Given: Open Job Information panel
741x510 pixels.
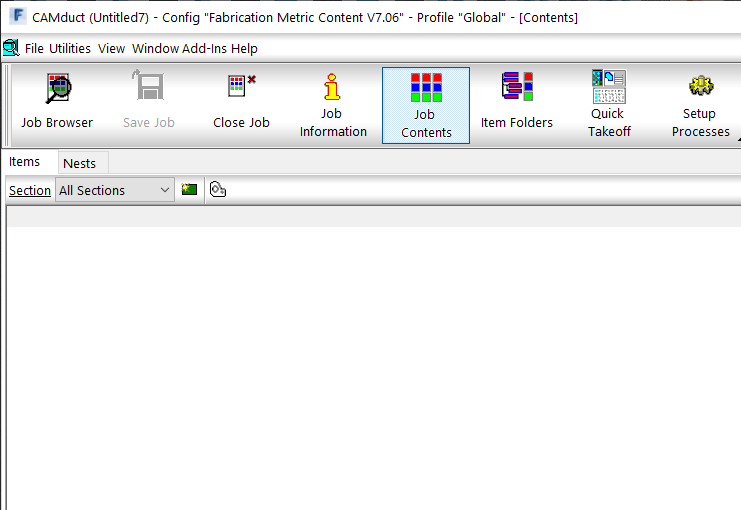Looking at the screenshot, I should pyautogui.click(x=333, y=105).
